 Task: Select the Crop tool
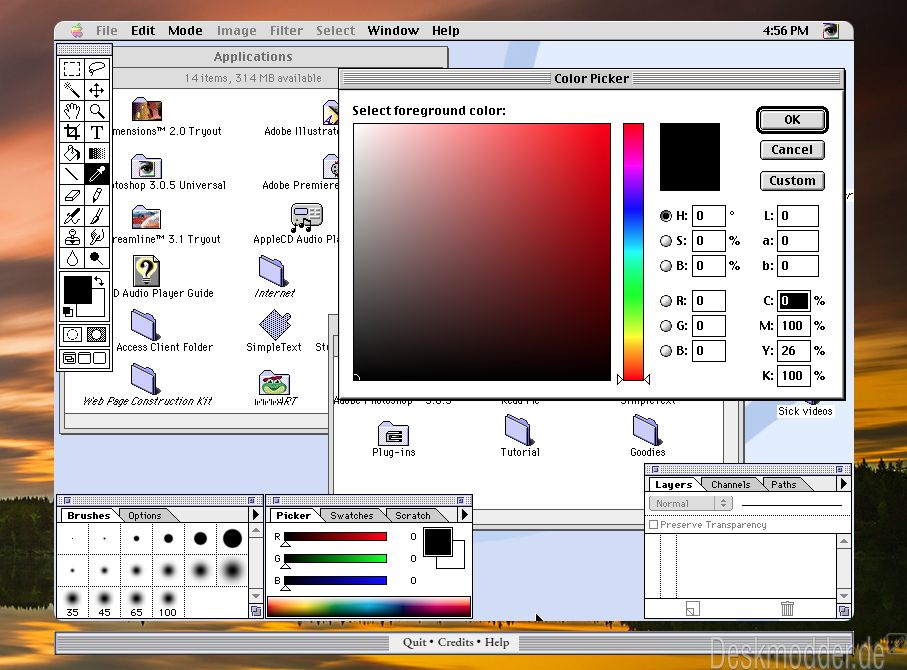coord(72,132)
